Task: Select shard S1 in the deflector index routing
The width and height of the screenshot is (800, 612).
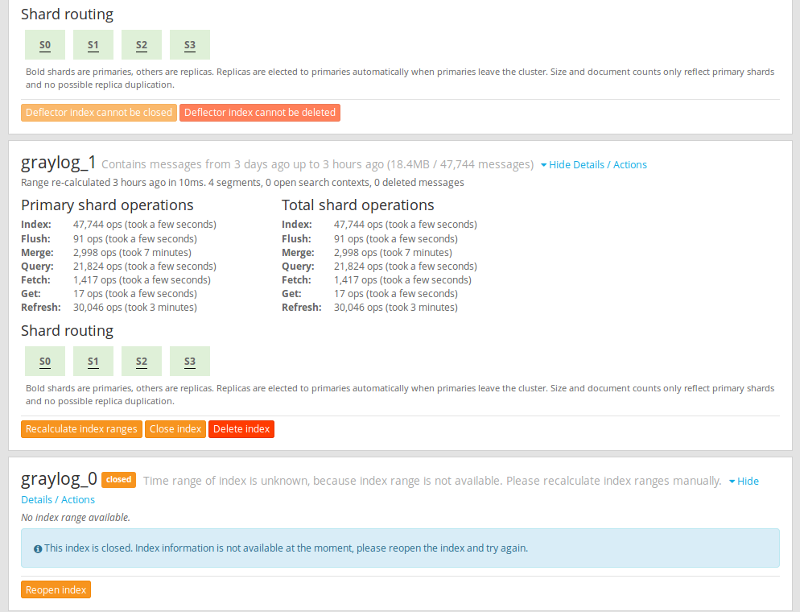Action: [93, 45]
